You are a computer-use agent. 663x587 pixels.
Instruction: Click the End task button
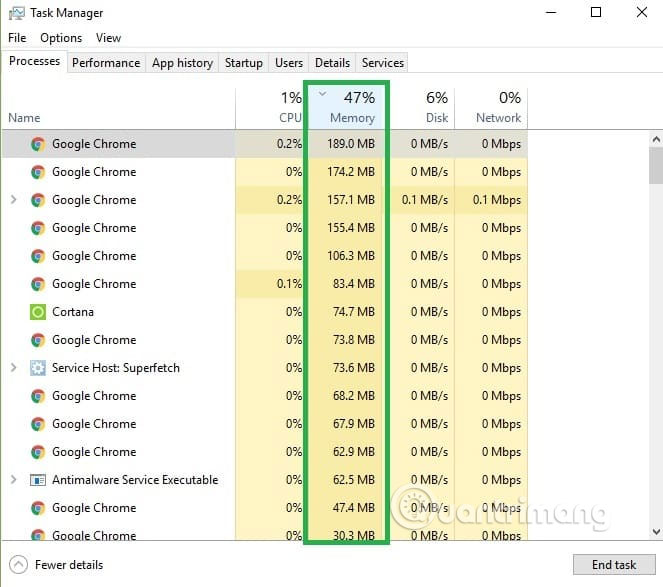614,565
